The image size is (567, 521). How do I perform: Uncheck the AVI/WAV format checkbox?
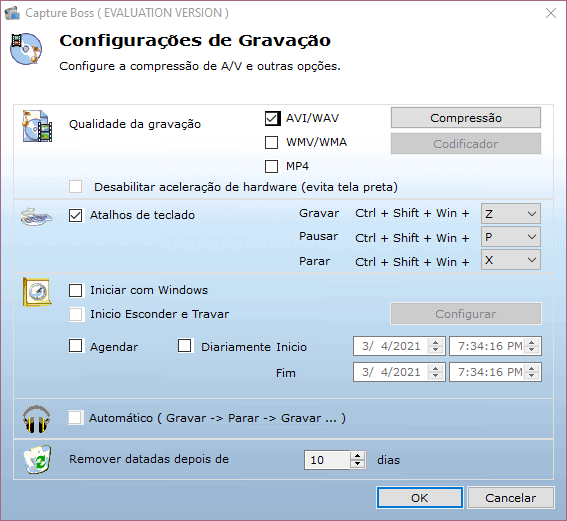click(272, 118)
